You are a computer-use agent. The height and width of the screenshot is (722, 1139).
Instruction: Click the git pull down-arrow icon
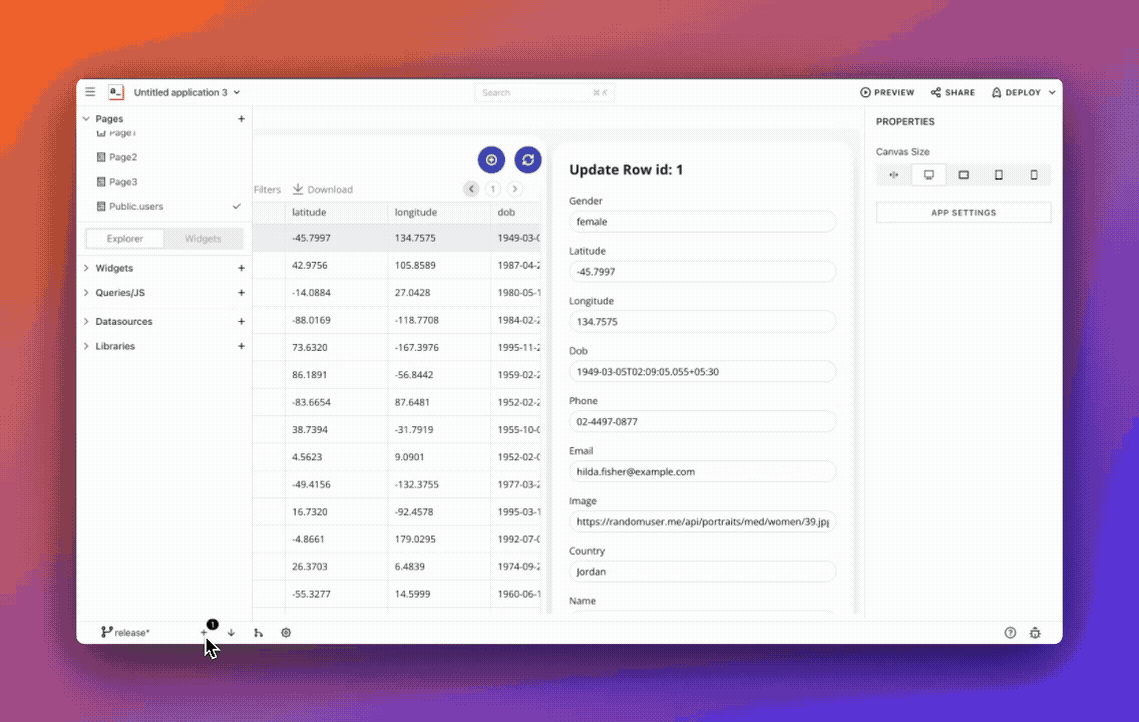click(x=231, y=633)
